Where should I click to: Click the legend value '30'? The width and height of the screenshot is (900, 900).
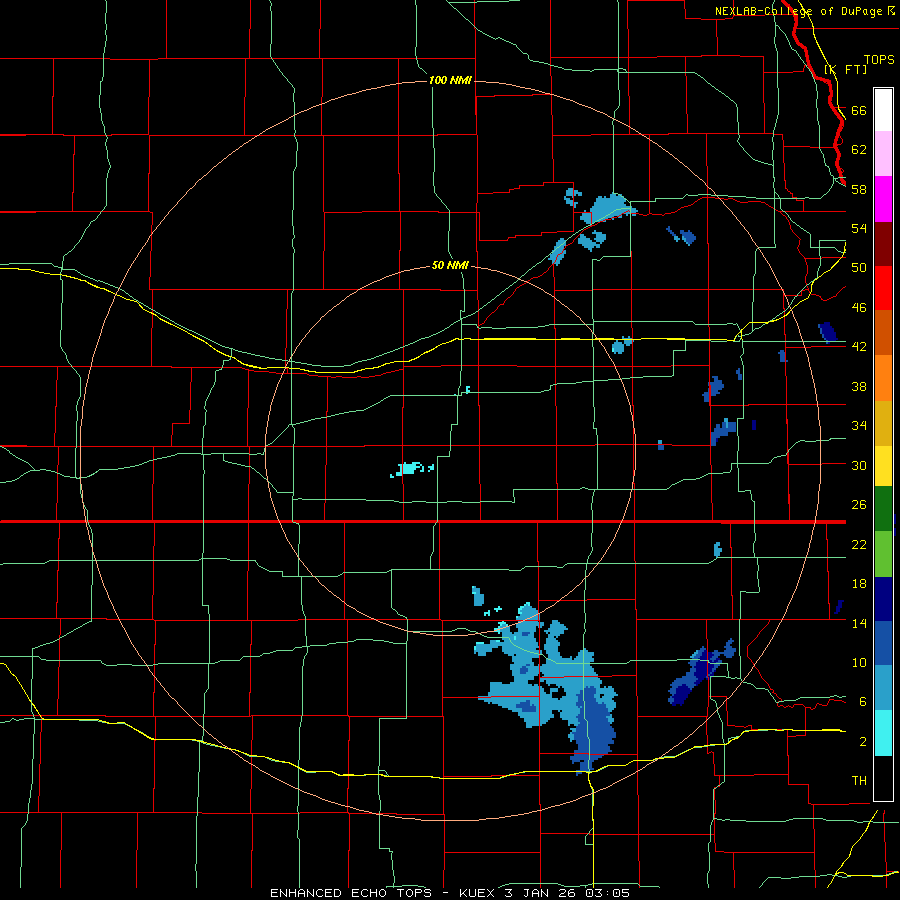[859, 465]
